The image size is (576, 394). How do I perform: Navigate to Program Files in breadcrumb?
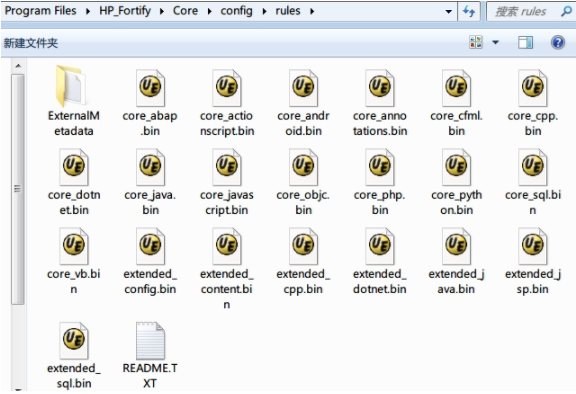pyautogui.click(x=40, y=11)
